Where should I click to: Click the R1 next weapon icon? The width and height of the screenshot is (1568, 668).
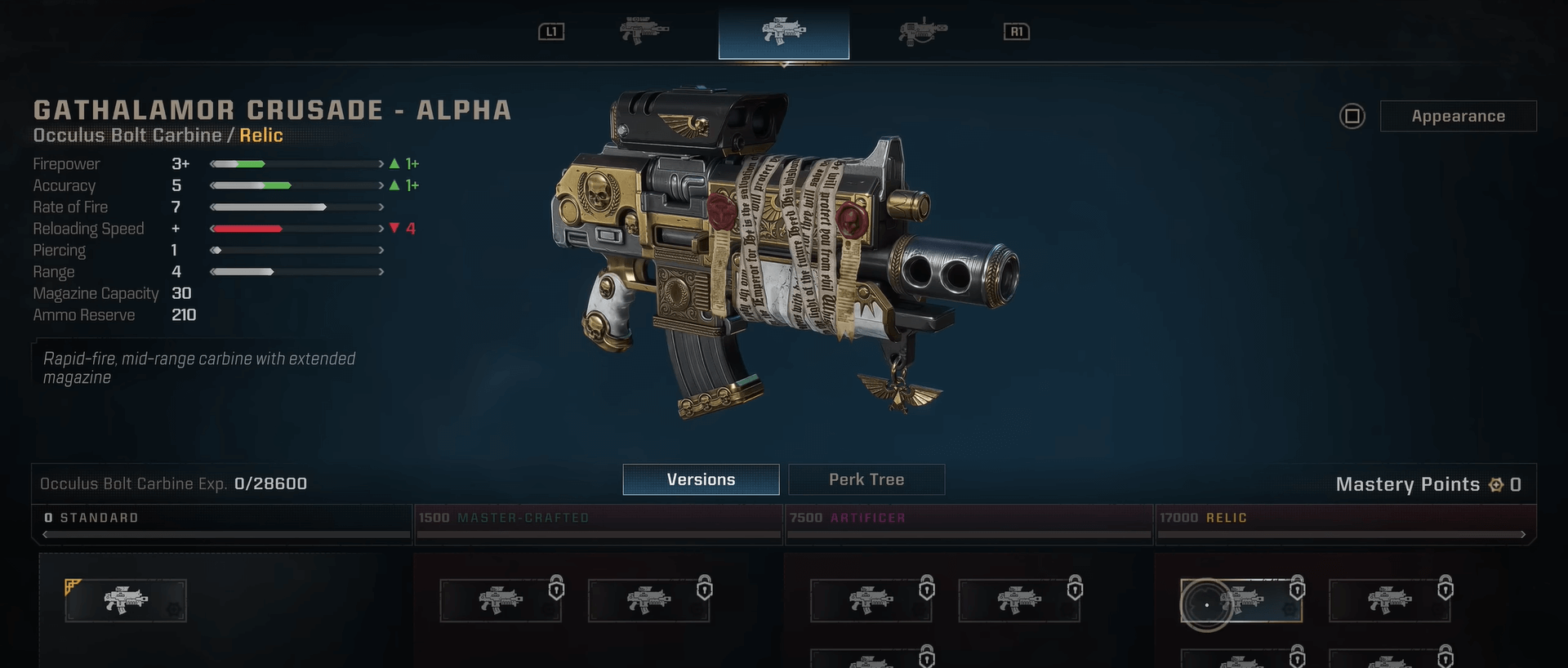pyautogui.click(x=1016, y=32)
